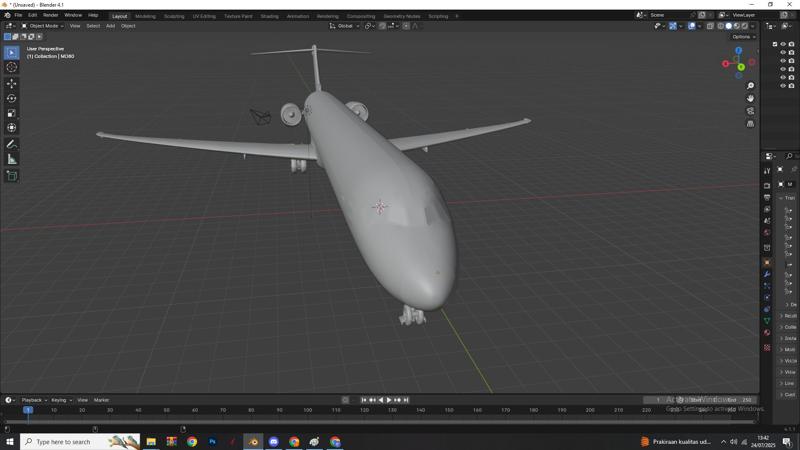Open the viewport View menu
Viewport: 800px width, 450px height.
coord(75,26)
